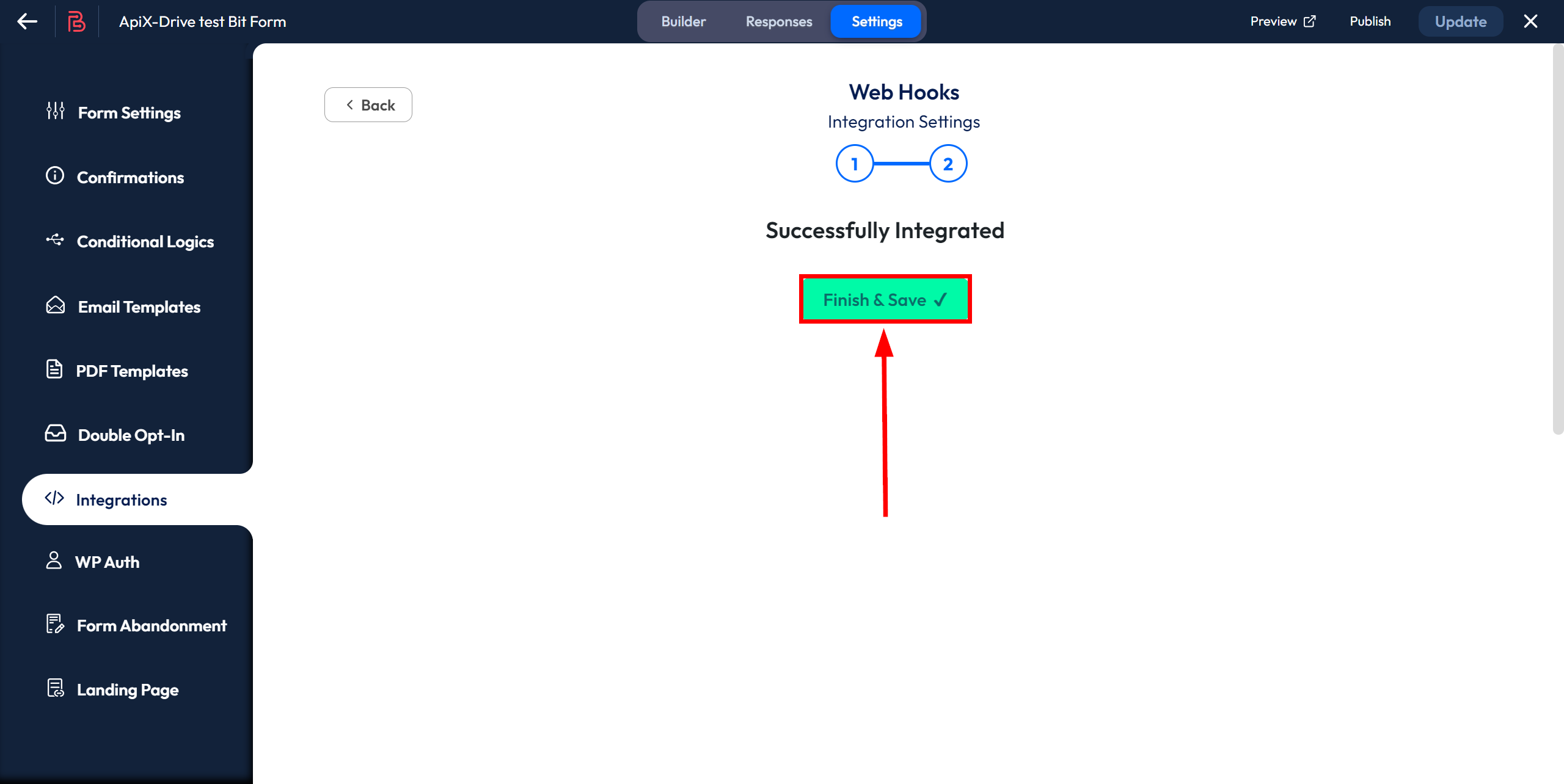Switch to the Builder tab
The height and width of the screenshot is (784, 1564).
[x=683, y=22]
